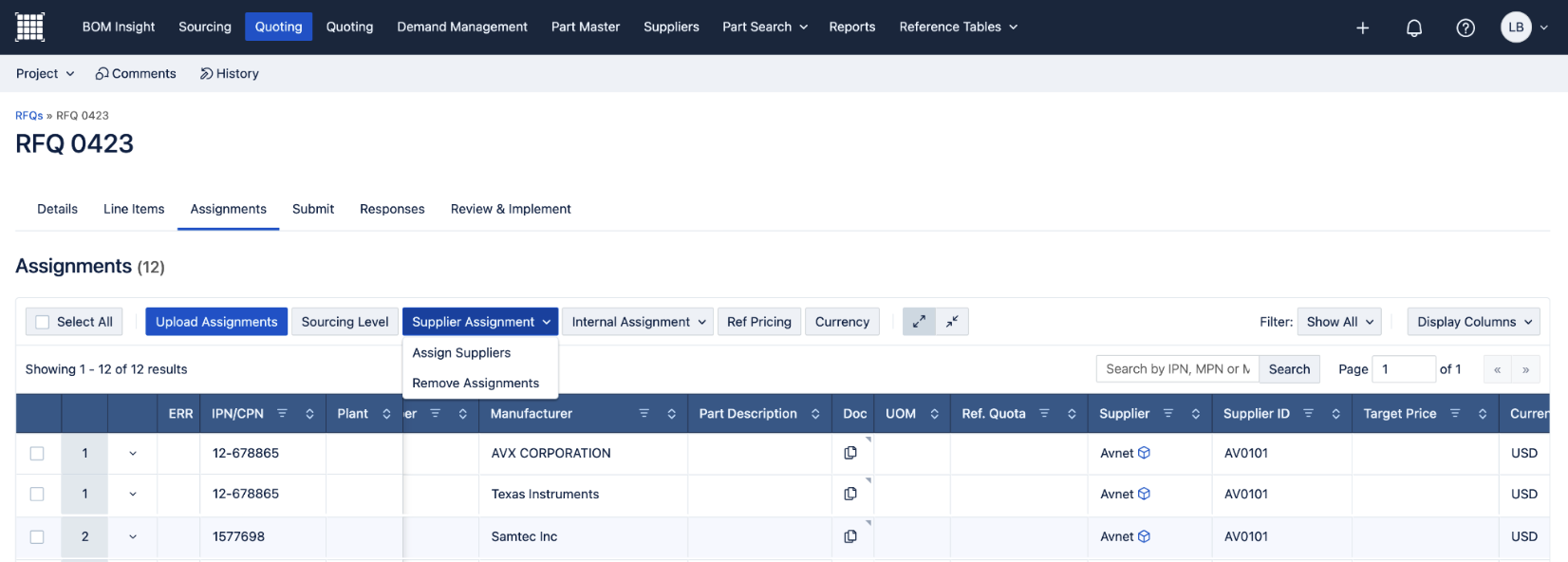This screenshot has height=562, width=1568.
Task: Check the AVX CORPORATION row checkbox
Action: tap(37, 454)
